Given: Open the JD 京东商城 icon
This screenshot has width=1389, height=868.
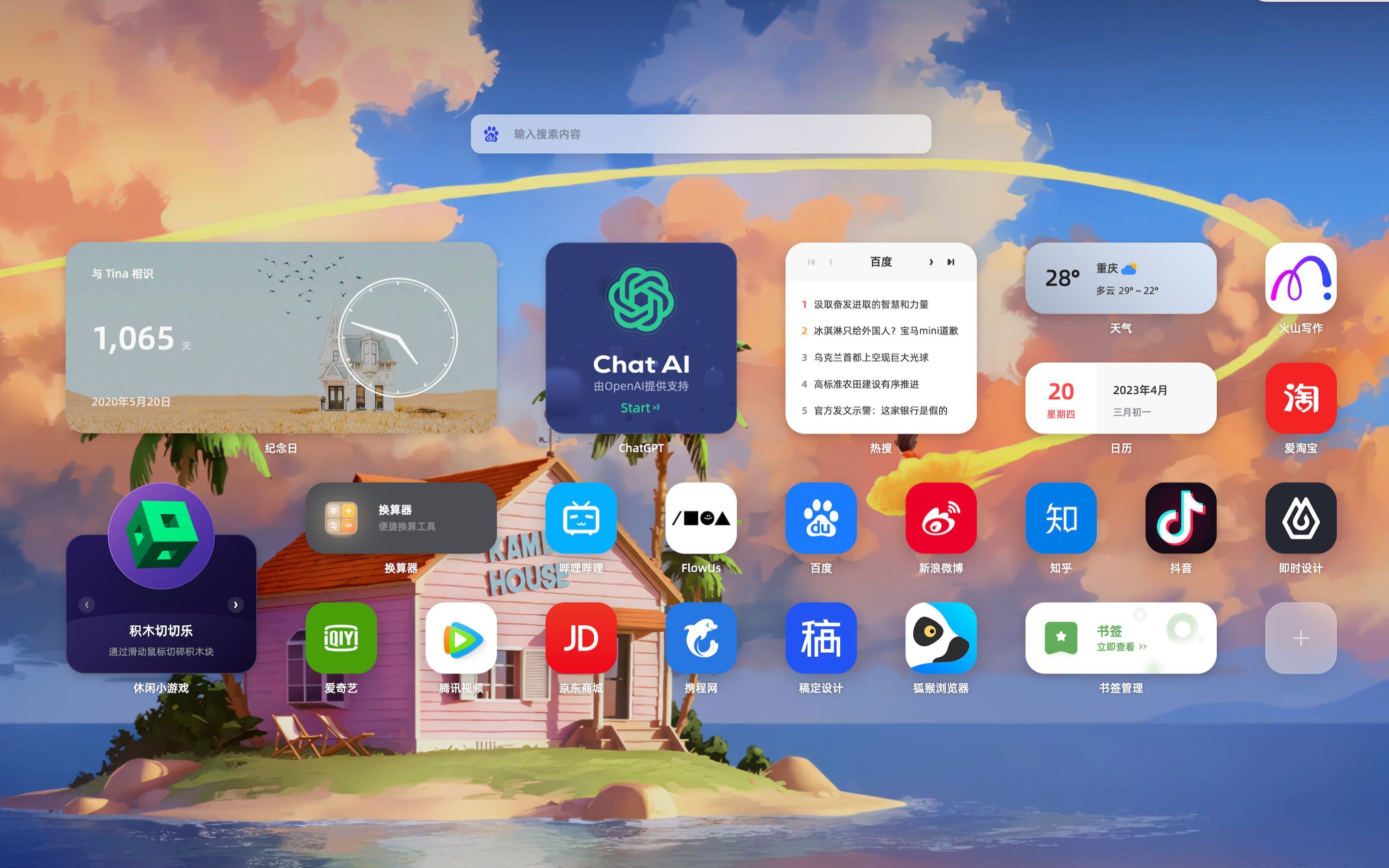Looking at the screenshot, I should click(581, 638).
